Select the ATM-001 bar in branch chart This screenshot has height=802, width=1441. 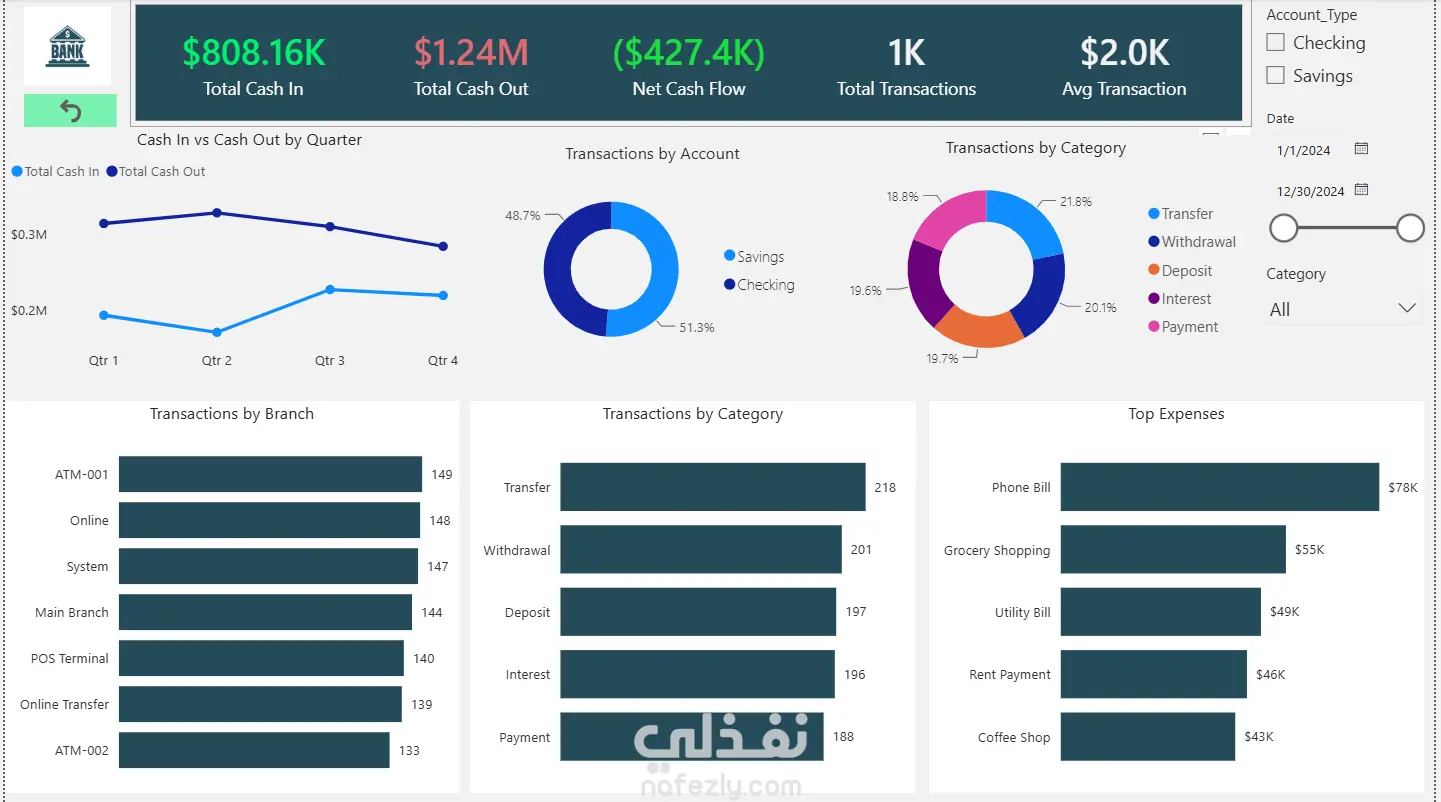270,474
